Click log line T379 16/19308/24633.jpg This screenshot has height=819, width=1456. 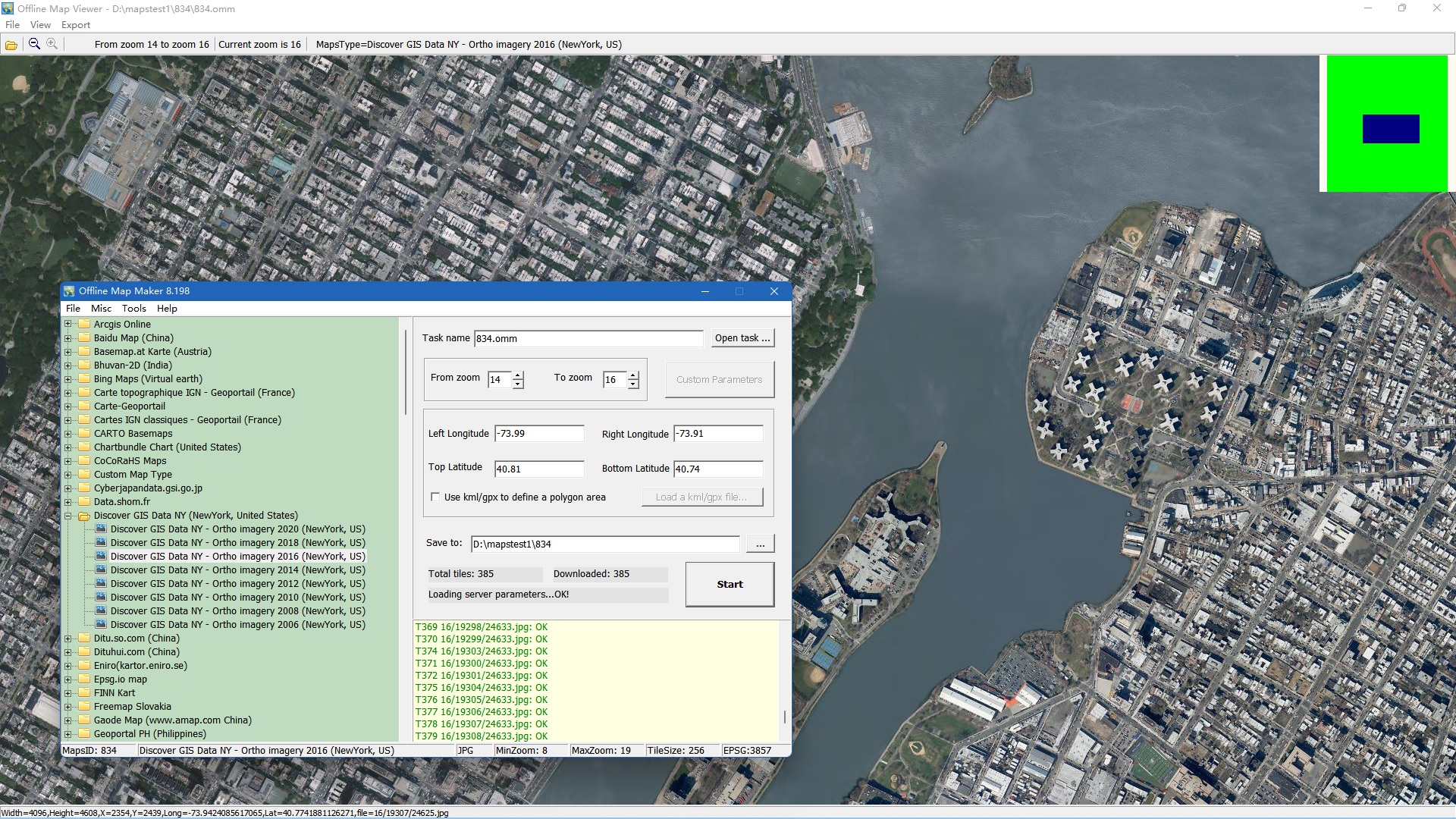482,736
